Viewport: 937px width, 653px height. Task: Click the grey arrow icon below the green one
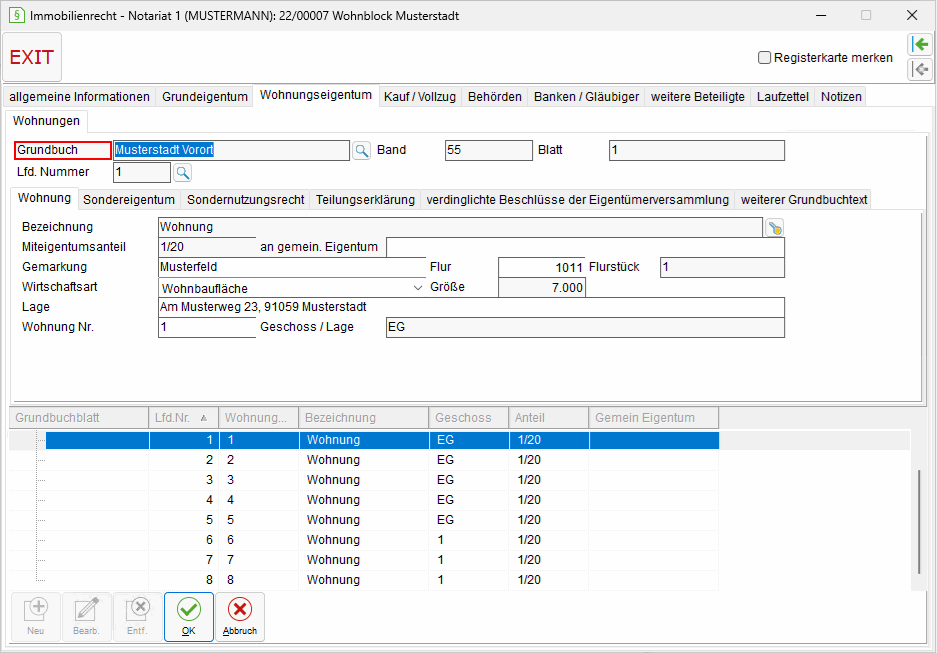pos(920,69)
